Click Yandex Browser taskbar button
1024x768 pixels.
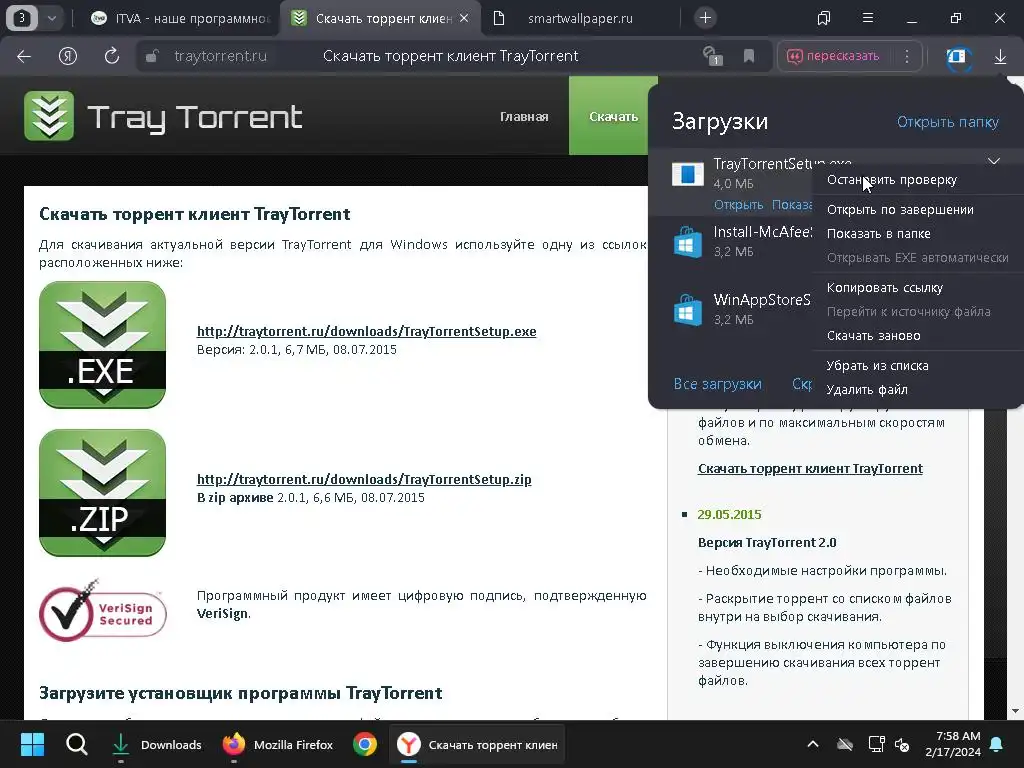(477, 744)
